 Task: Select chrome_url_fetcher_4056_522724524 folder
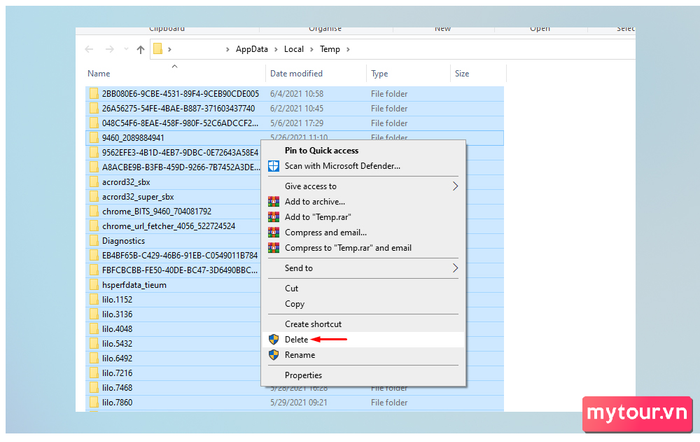point(169,226)
